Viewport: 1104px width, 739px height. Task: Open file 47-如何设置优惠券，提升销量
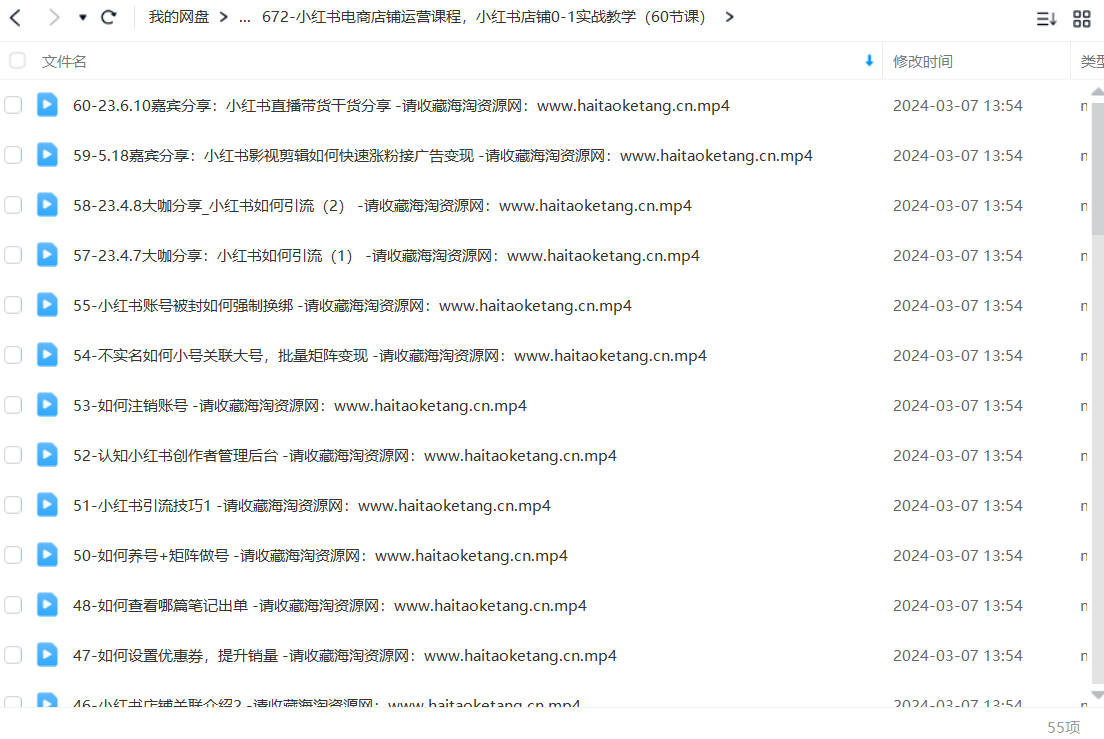click(x=345, y=655)
